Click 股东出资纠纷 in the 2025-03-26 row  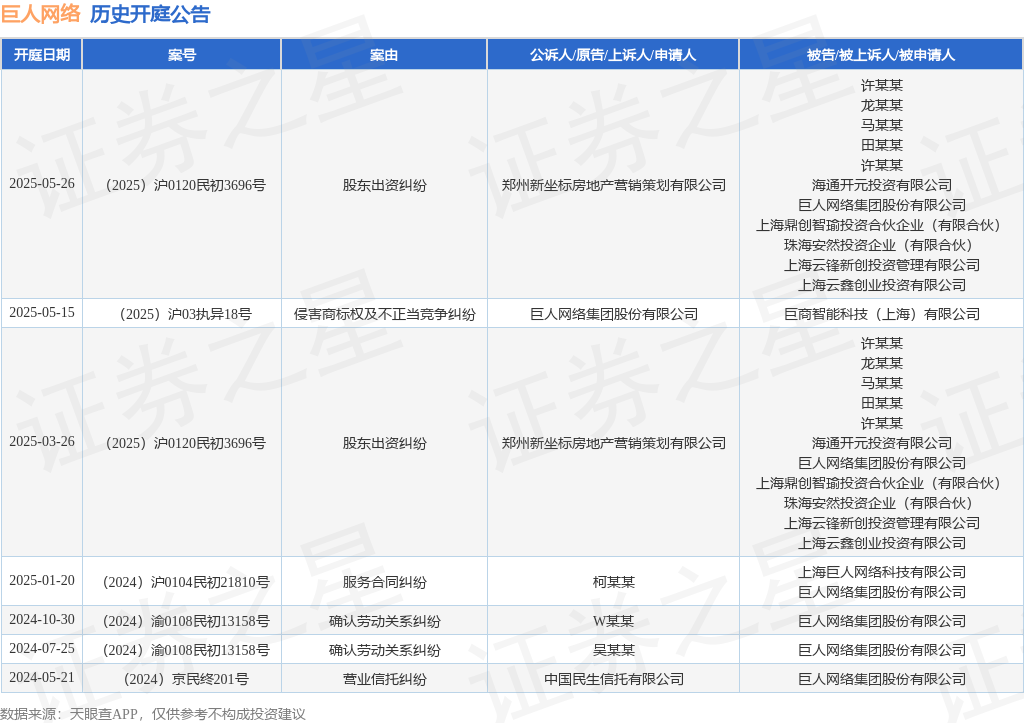tap(384, 443)
